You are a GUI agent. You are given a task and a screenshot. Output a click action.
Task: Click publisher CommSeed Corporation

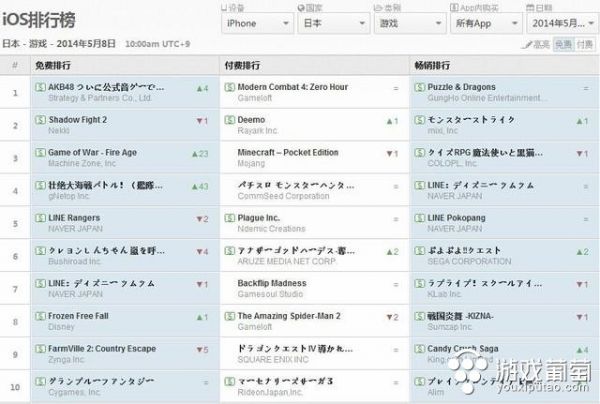coord(283,196)
